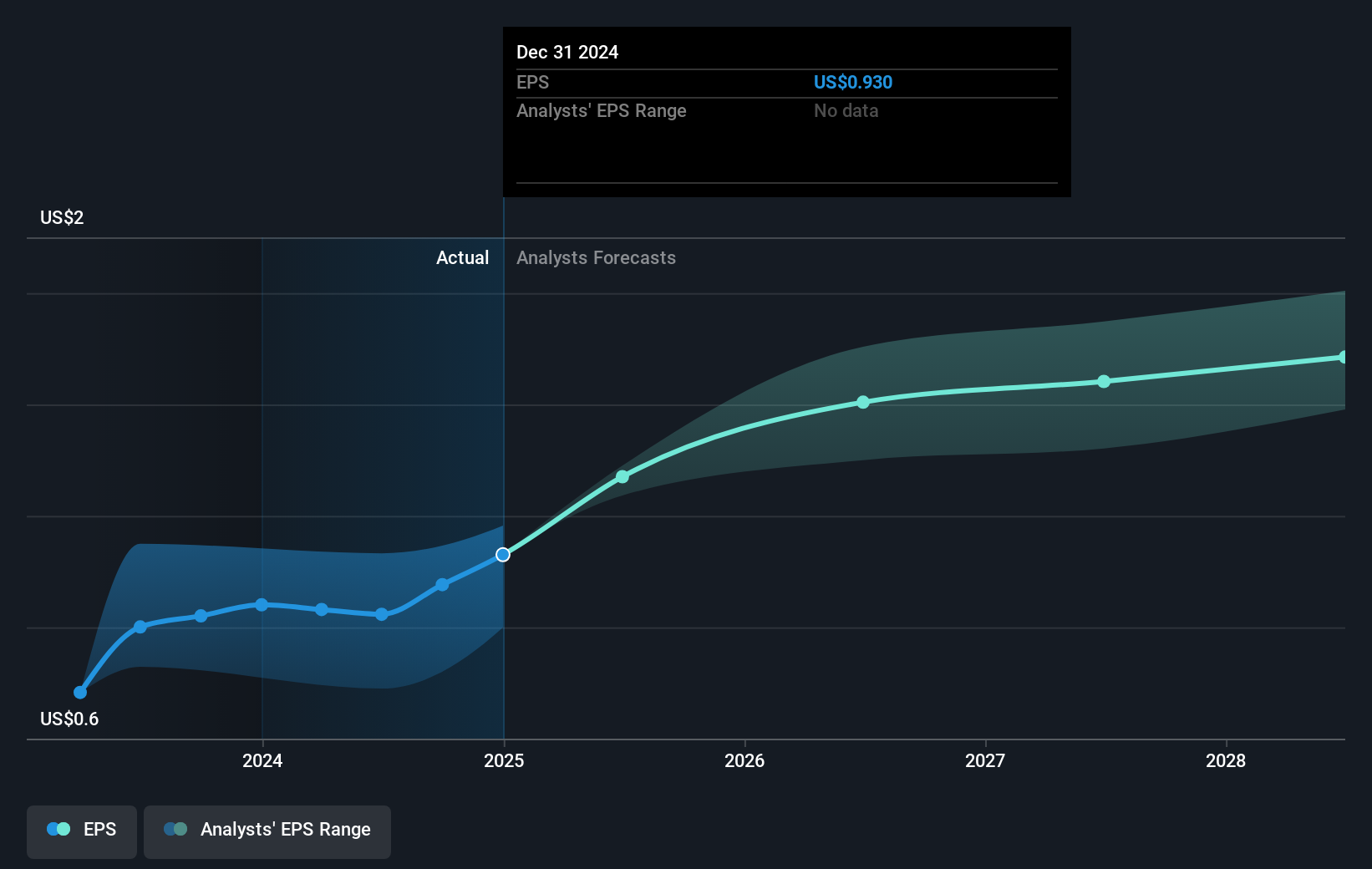Select the EPS data point at 2024 gridline
Viewport: 1372px width, 869px height.
(x=262, y=604)
